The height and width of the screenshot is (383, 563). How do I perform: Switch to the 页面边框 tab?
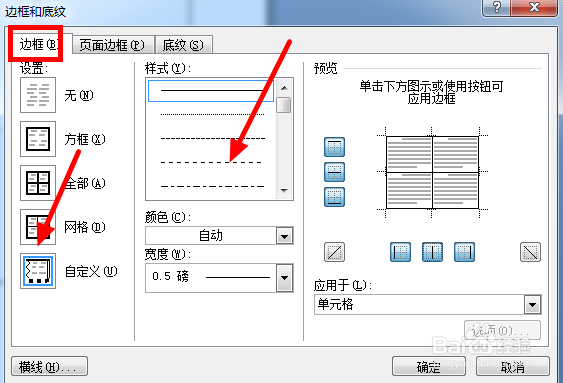click(x=112, y=45)
